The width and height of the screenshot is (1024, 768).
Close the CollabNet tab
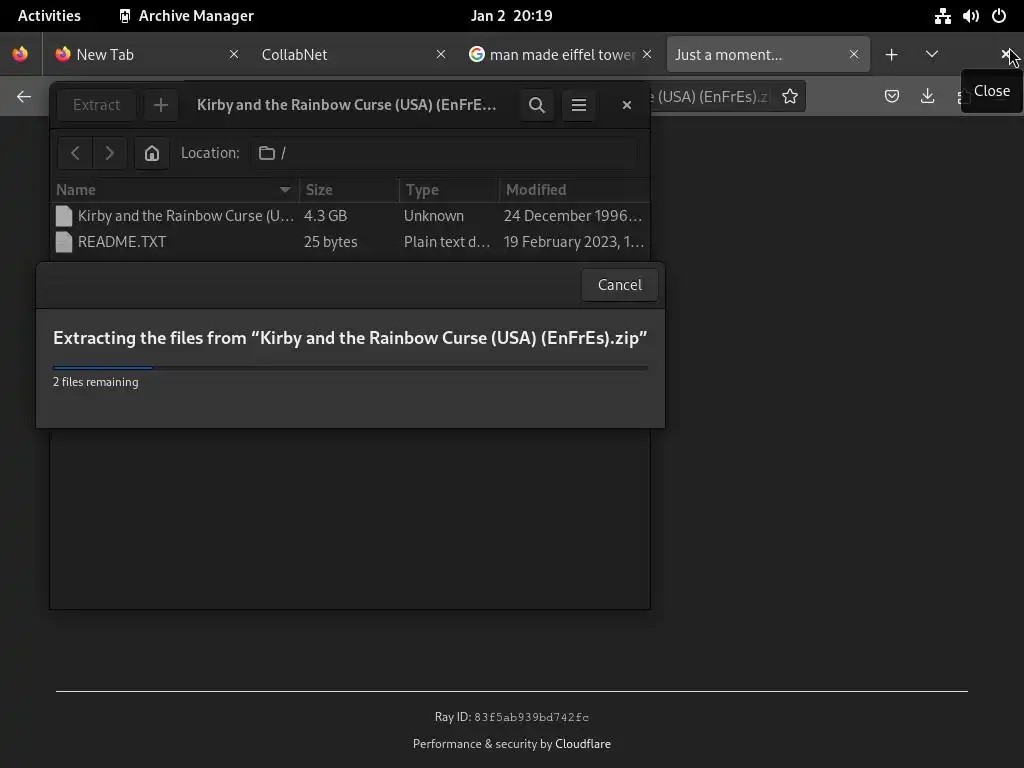[x=441, y=54]
